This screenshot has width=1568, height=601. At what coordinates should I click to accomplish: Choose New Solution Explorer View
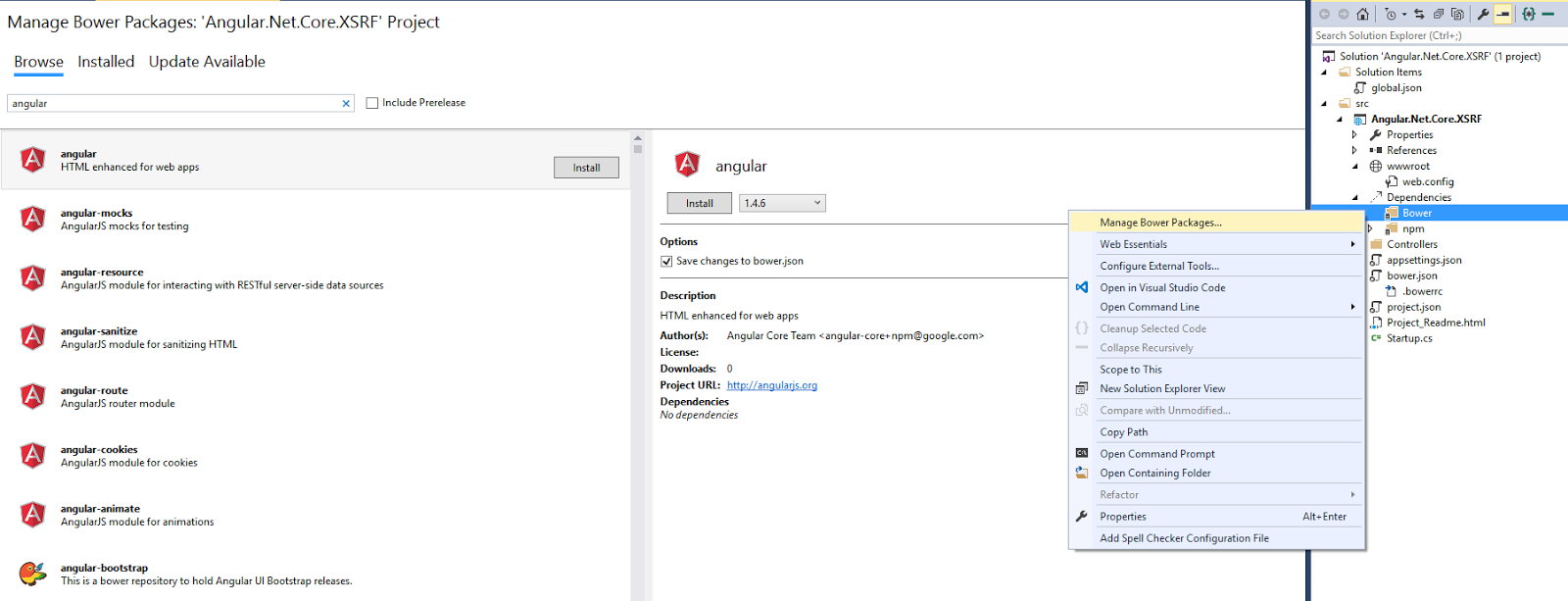click(1216, 388)
